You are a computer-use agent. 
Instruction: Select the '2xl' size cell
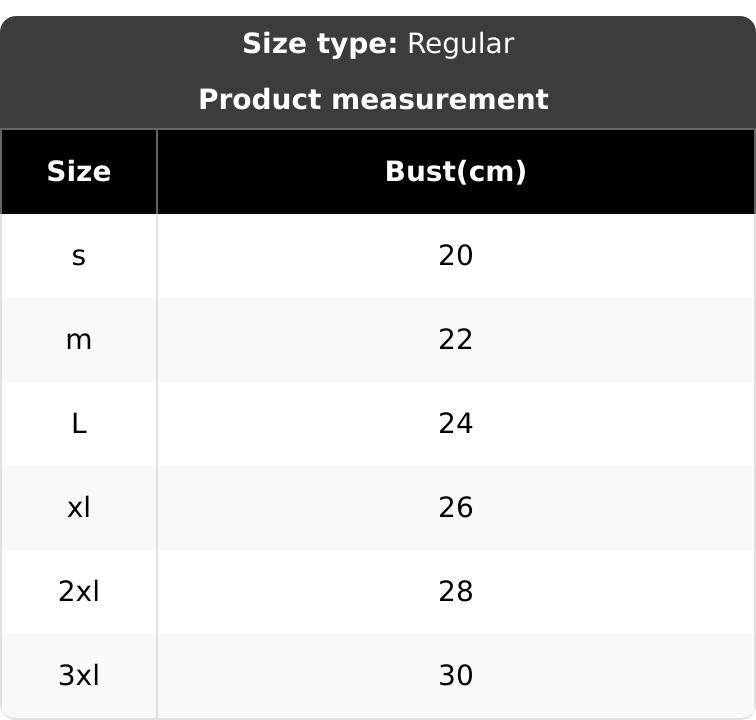[79, 592]
